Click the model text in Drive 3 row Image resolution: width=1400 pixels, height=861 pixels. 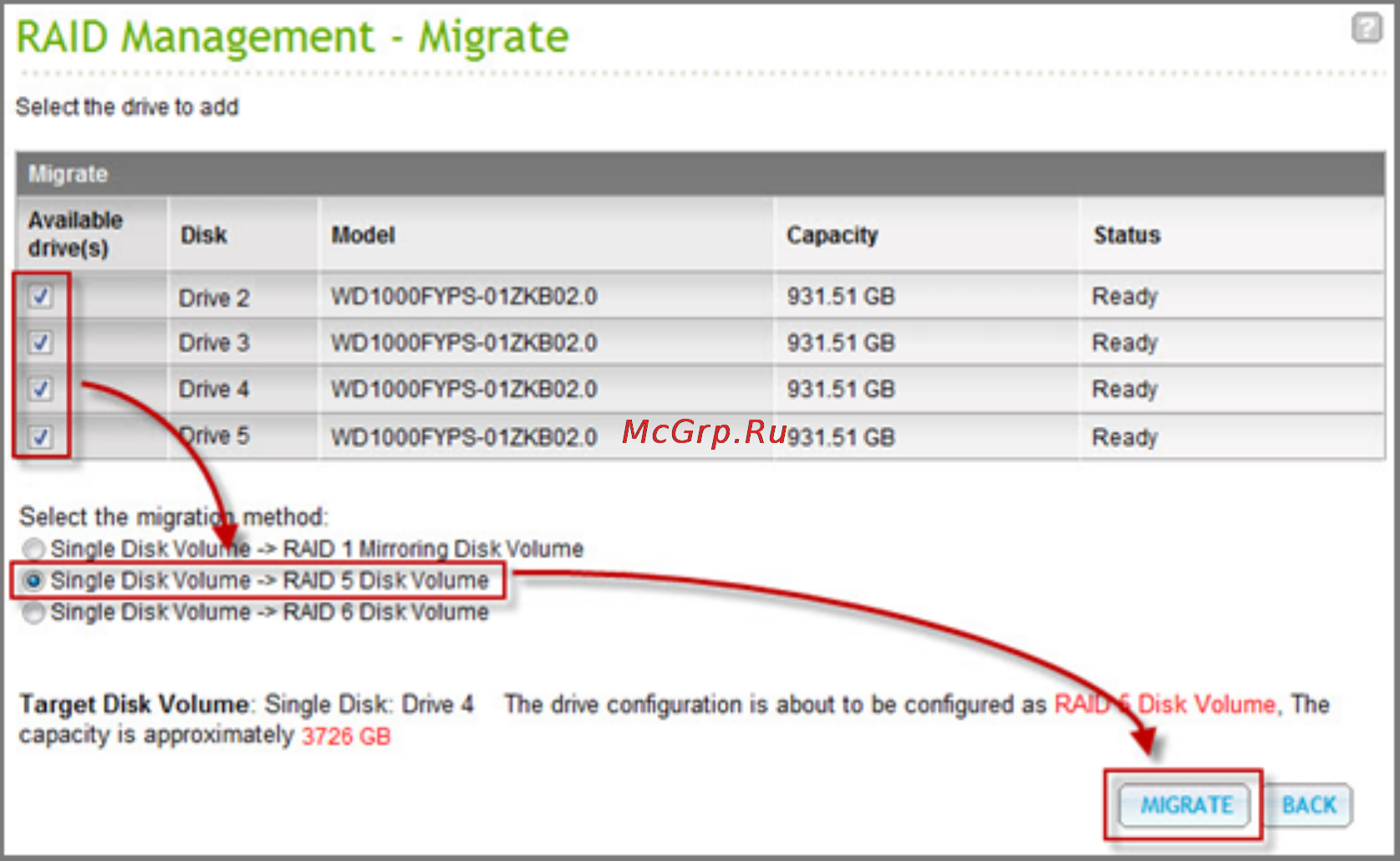coord(464,343)
